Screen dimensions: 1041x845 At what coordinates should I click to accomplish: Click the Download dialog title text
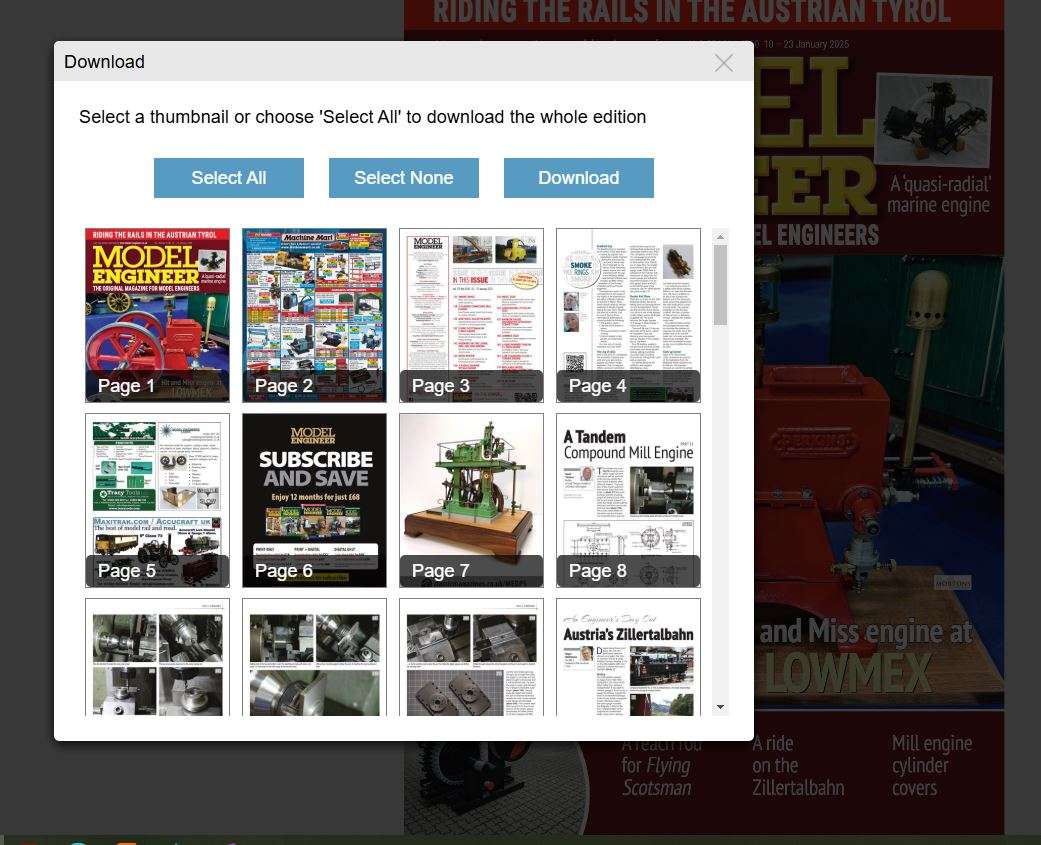pyautogui.click(x=104, y=62)
